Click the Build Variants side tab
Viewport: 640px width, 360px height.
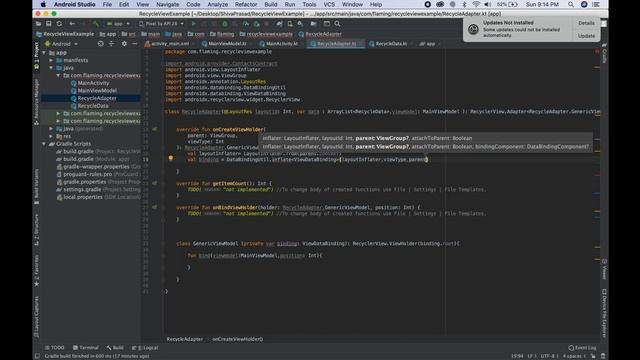pos(36,187)
